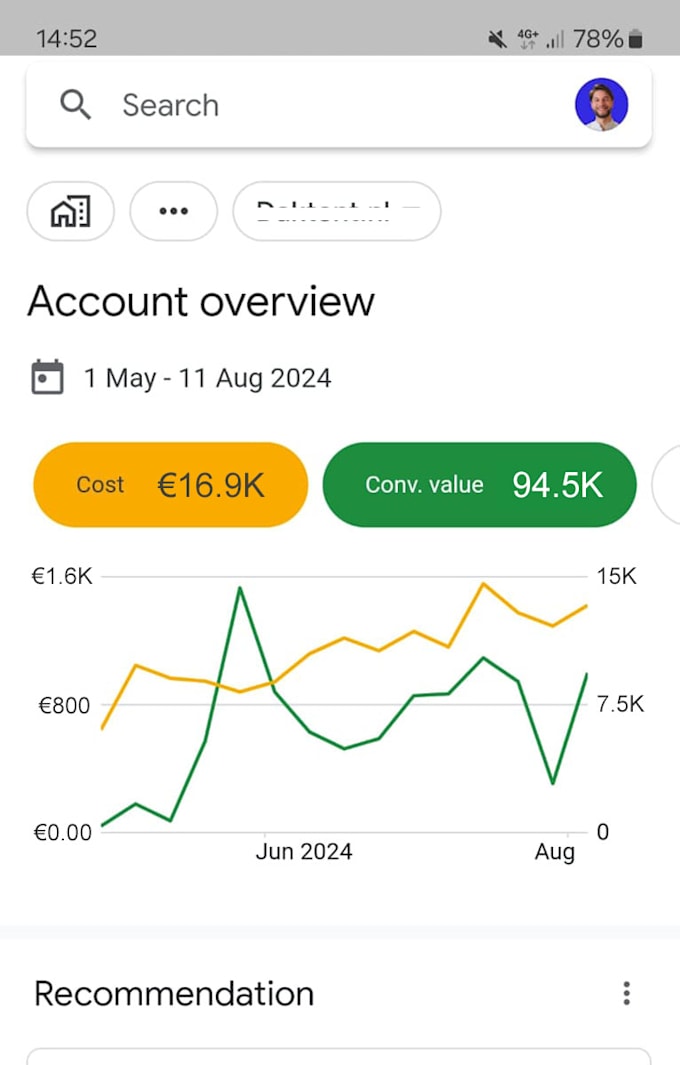This screenshot has width=680, height=1065.
Task: Open the Recommendation three-dot overflow menu
Action: tap(626, 993)
